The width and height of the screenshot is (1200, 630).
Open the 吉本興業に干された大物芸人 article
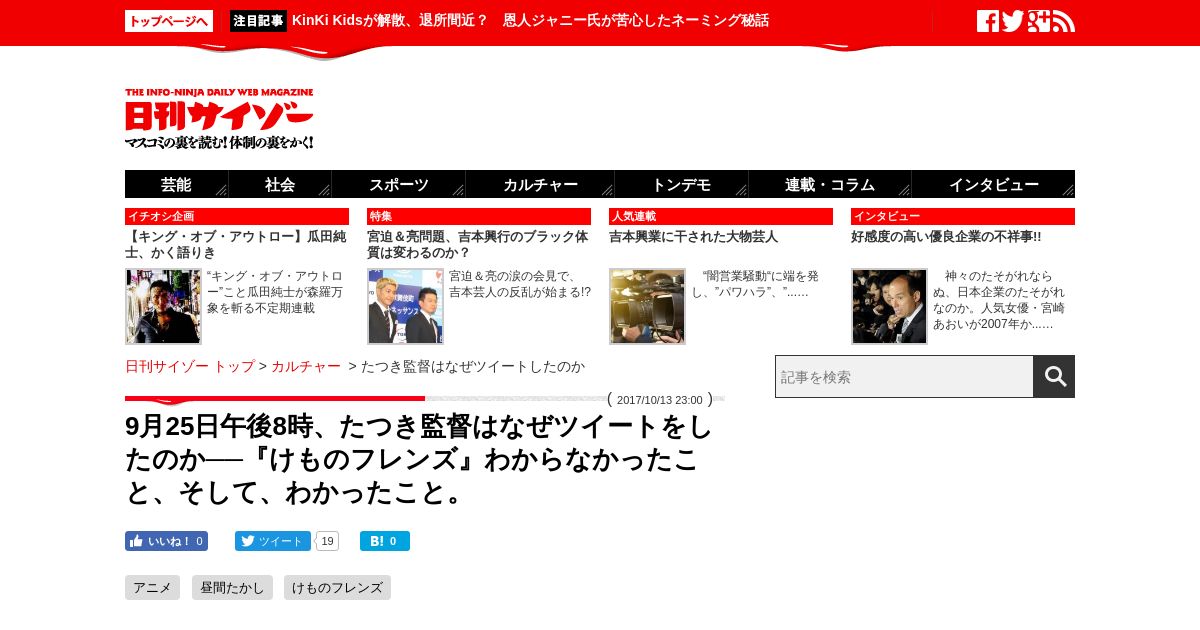coord(693,237)
